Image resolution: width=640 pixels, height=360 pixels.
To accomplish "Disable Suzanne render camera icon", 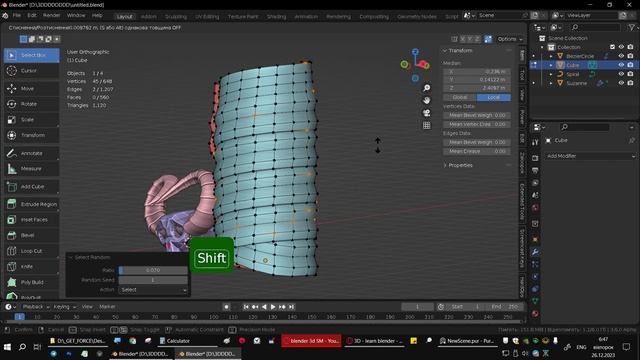I will click(630, 83).
